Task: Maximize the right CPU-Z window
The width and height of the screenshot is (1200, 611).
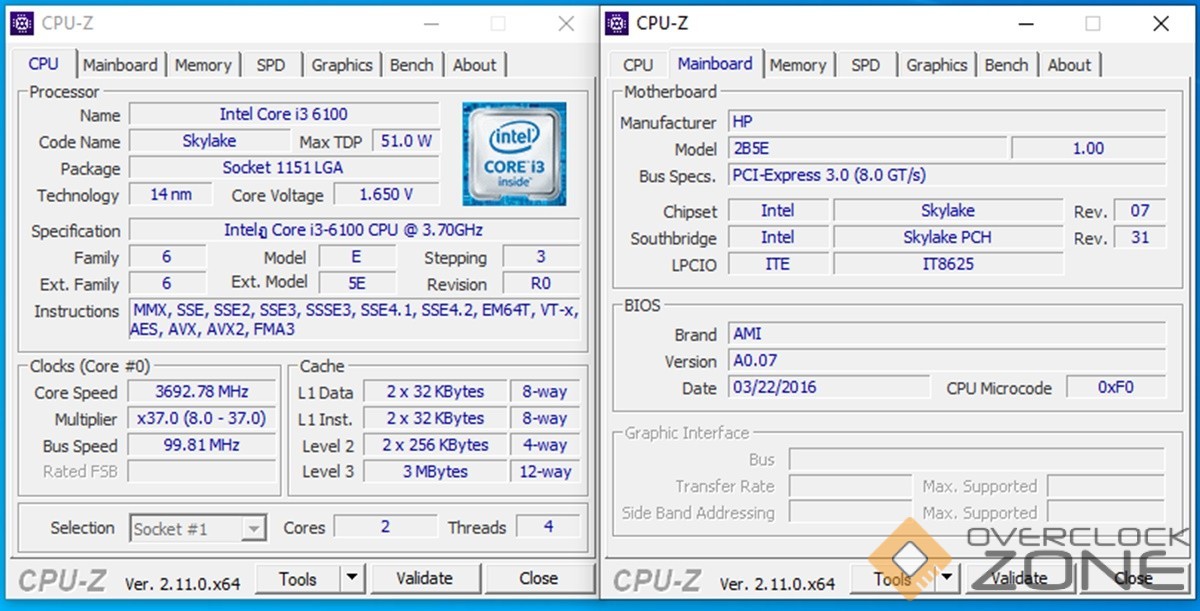Action: [1093, 23]
